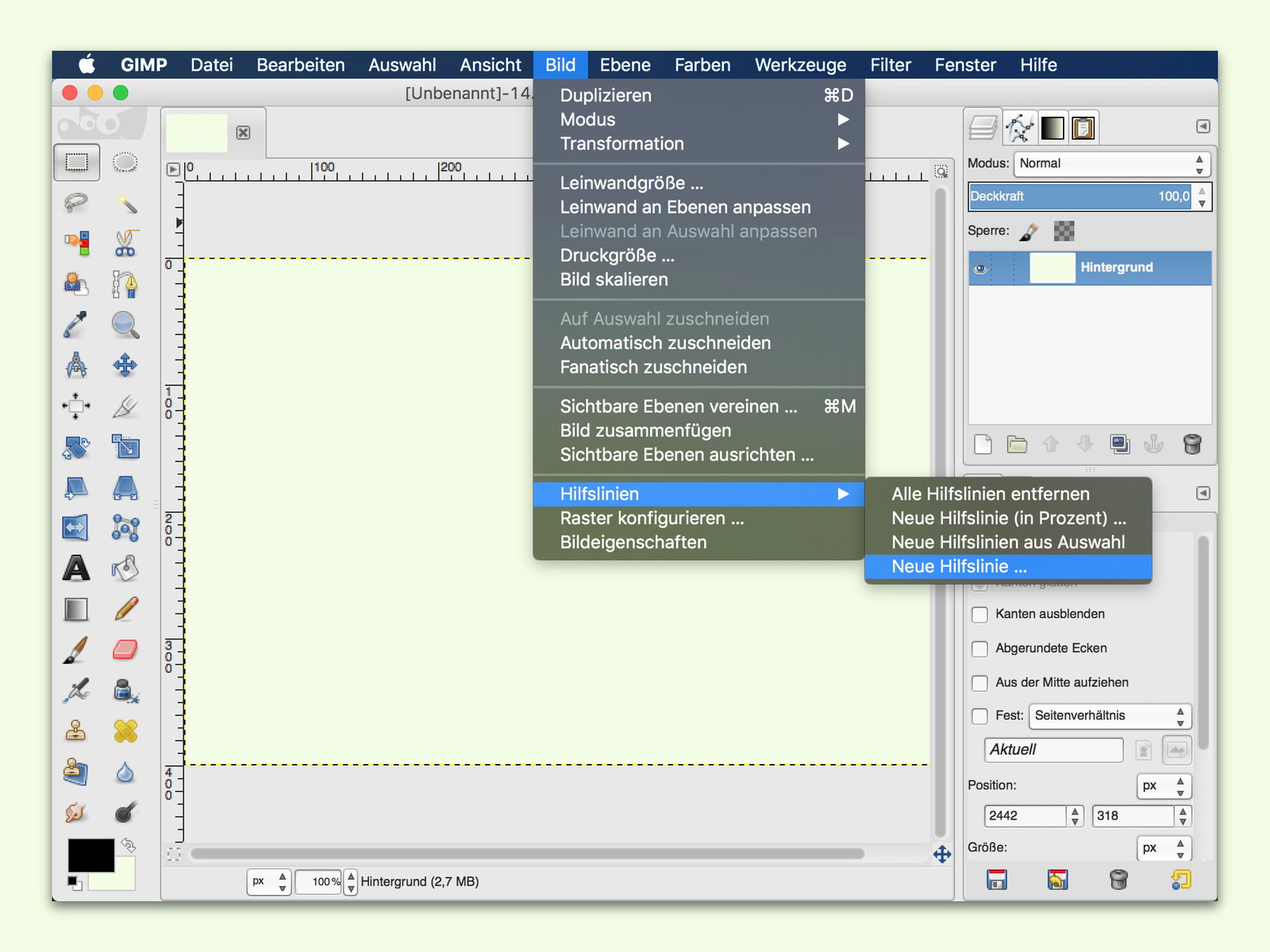Choose Neue Hilfslinie (in Prozent) …

1008,519
